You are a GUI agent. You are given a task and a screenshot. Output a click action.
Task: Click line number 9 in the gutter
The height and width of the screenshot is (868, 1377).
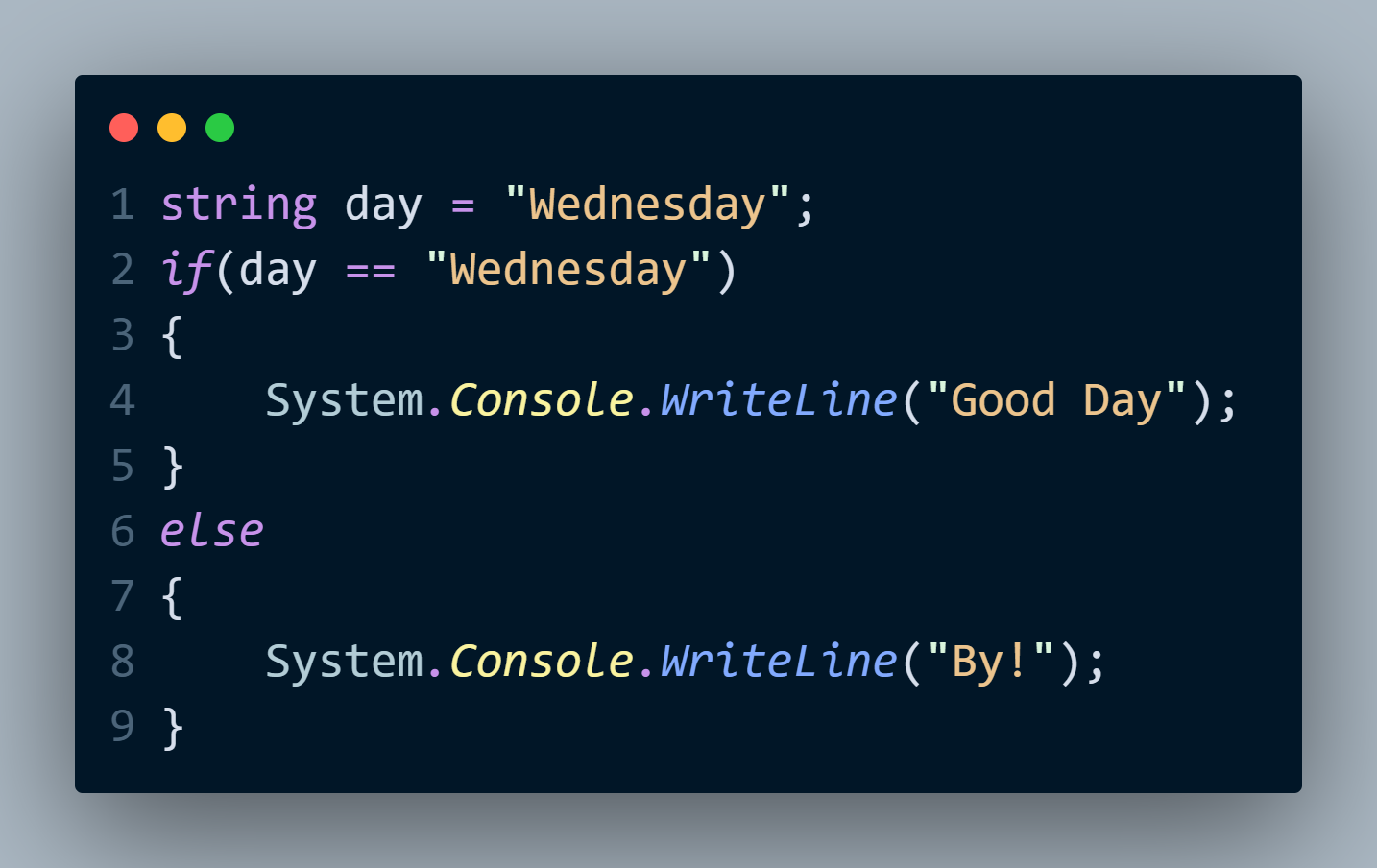pyautogui.click(x=122, y=727)
